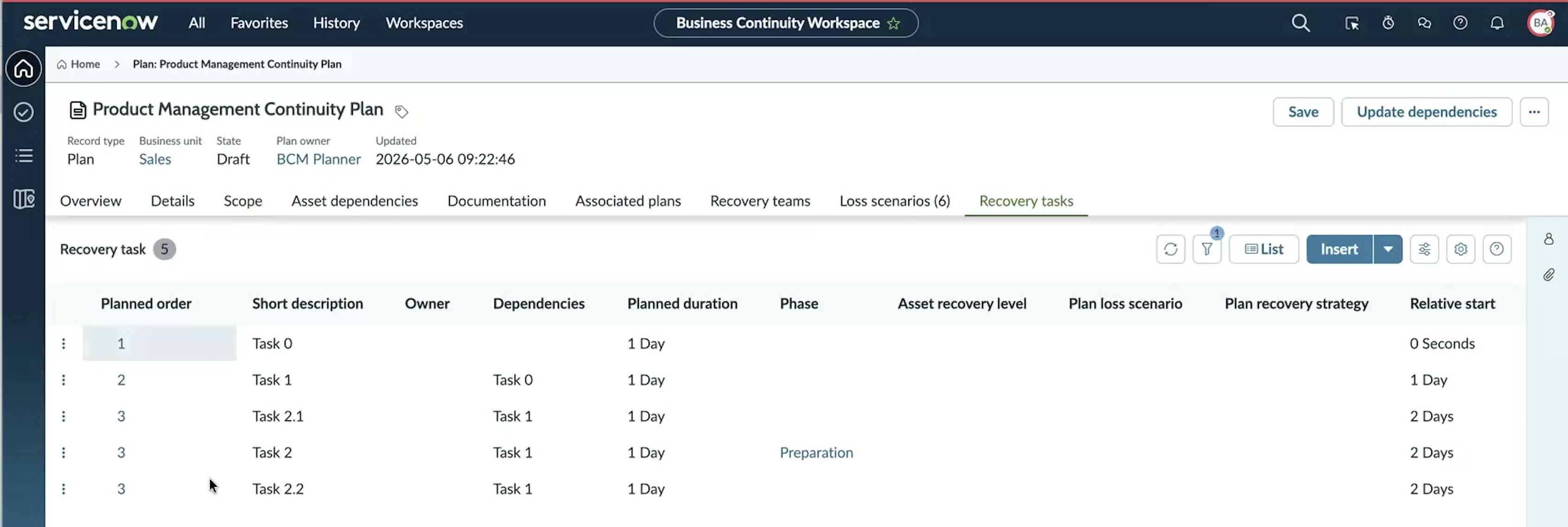The image size is (1568, 527).
Task: Open row actions menu for Task 2 Preparation row
Action: pyautogui.click(x=64, y=453)
